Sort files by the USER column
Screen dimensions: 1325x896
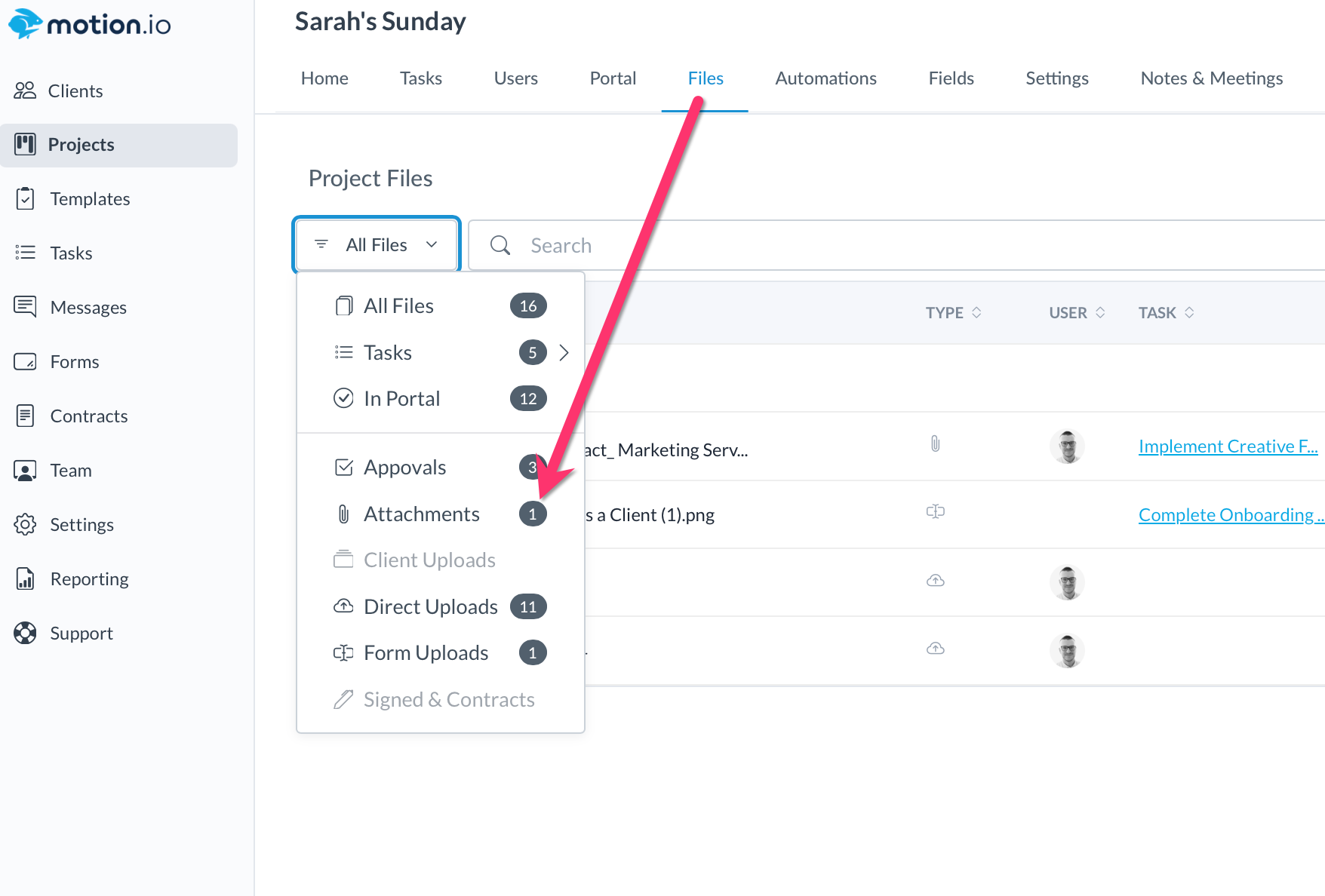click(x=1077, y=313)
